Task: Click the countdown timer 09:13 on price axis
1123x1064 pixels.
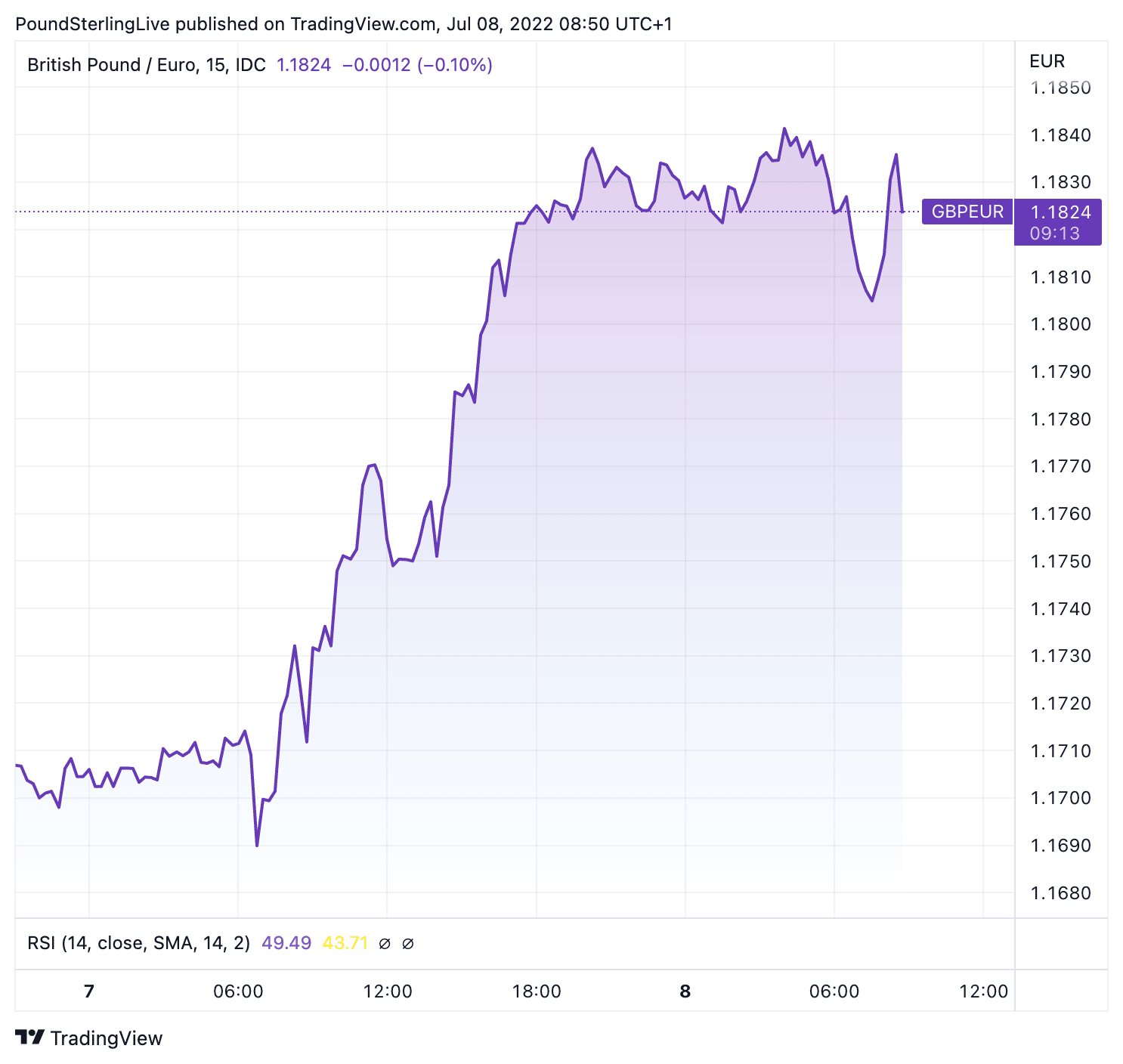Action: coord(1055,234)
